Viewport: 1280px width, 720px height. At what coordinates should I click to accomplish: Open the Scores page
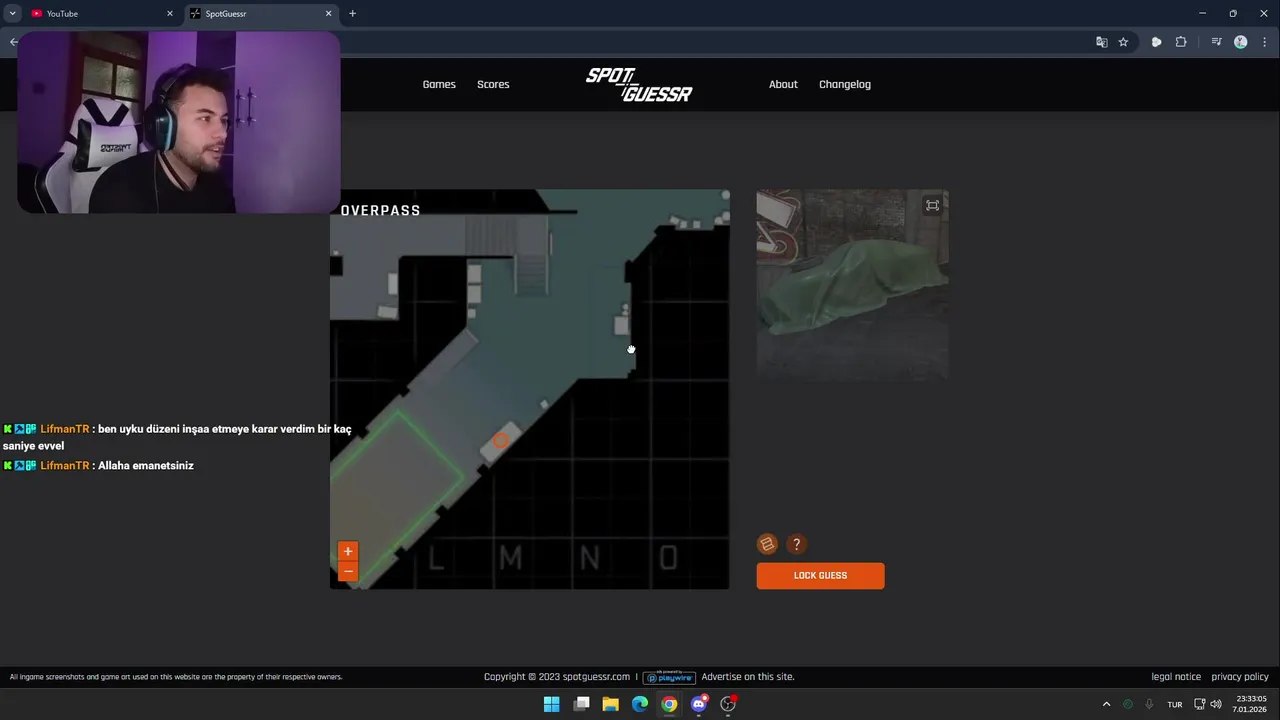(x=493, y=84)
